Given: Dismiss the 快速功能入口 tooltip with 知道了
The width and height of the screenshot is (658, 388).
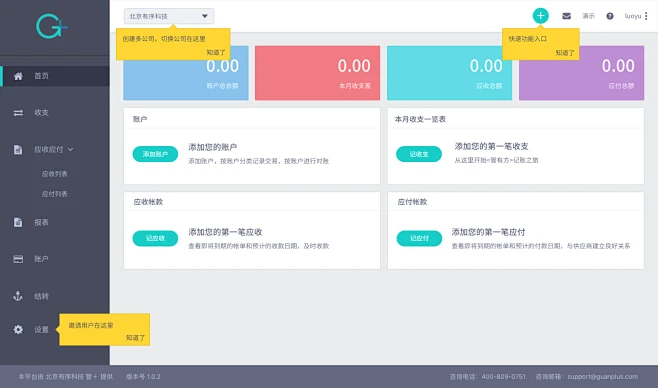Looking at the screenshot, I should click(x=565, y=53).
